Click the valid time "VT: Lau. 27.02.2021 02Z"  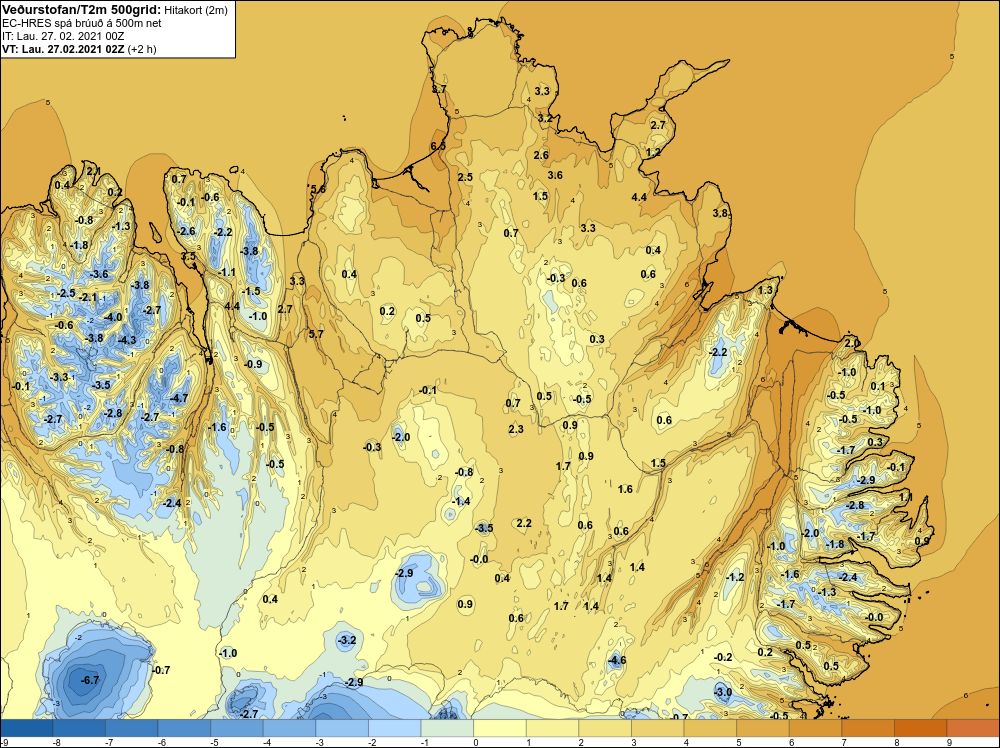(63, 48)
